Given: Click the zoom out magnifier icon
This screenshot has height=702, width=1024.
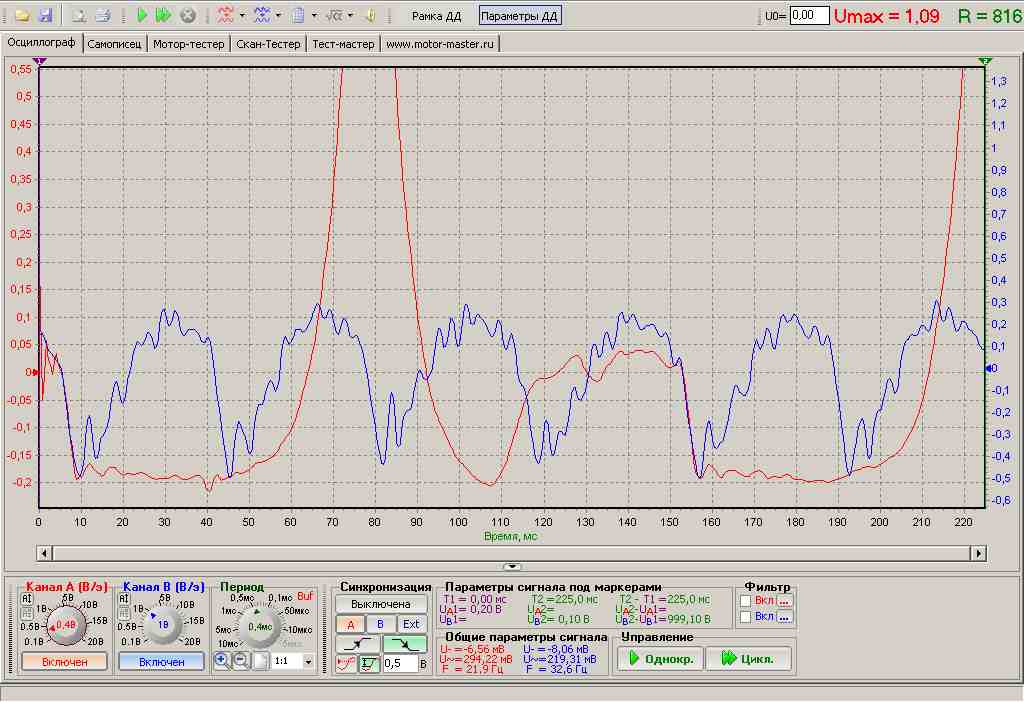Looking at the screenshot, I should [241, 661].
